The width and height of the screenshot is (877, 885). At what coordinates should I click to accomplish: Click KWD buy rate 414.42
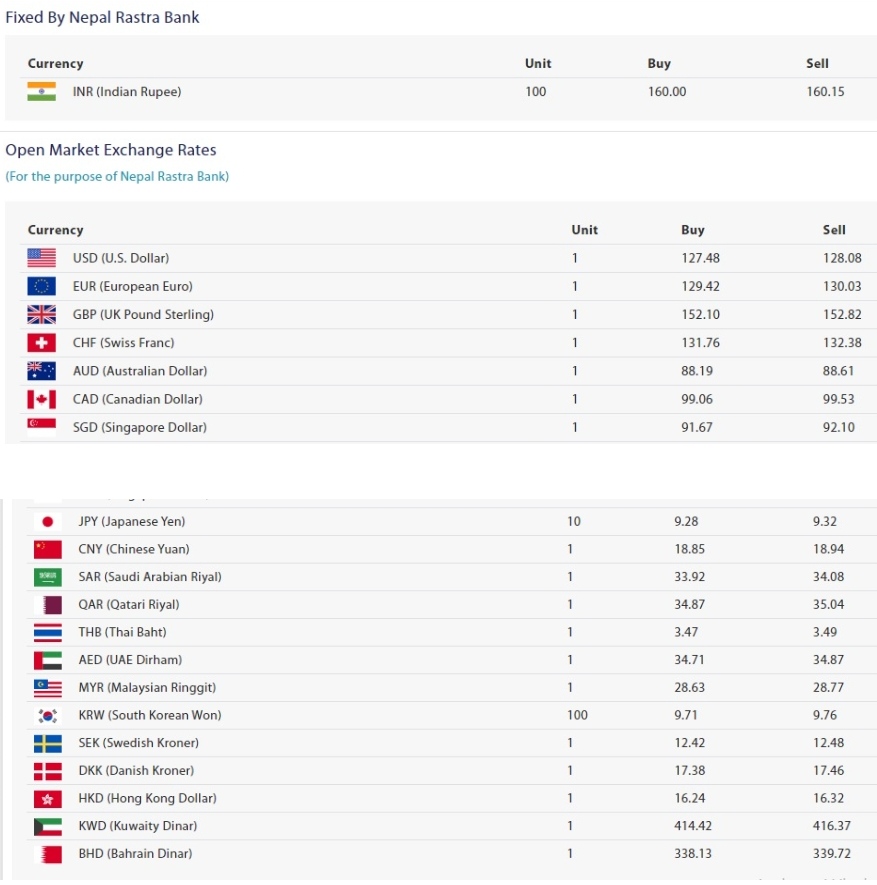693,826
